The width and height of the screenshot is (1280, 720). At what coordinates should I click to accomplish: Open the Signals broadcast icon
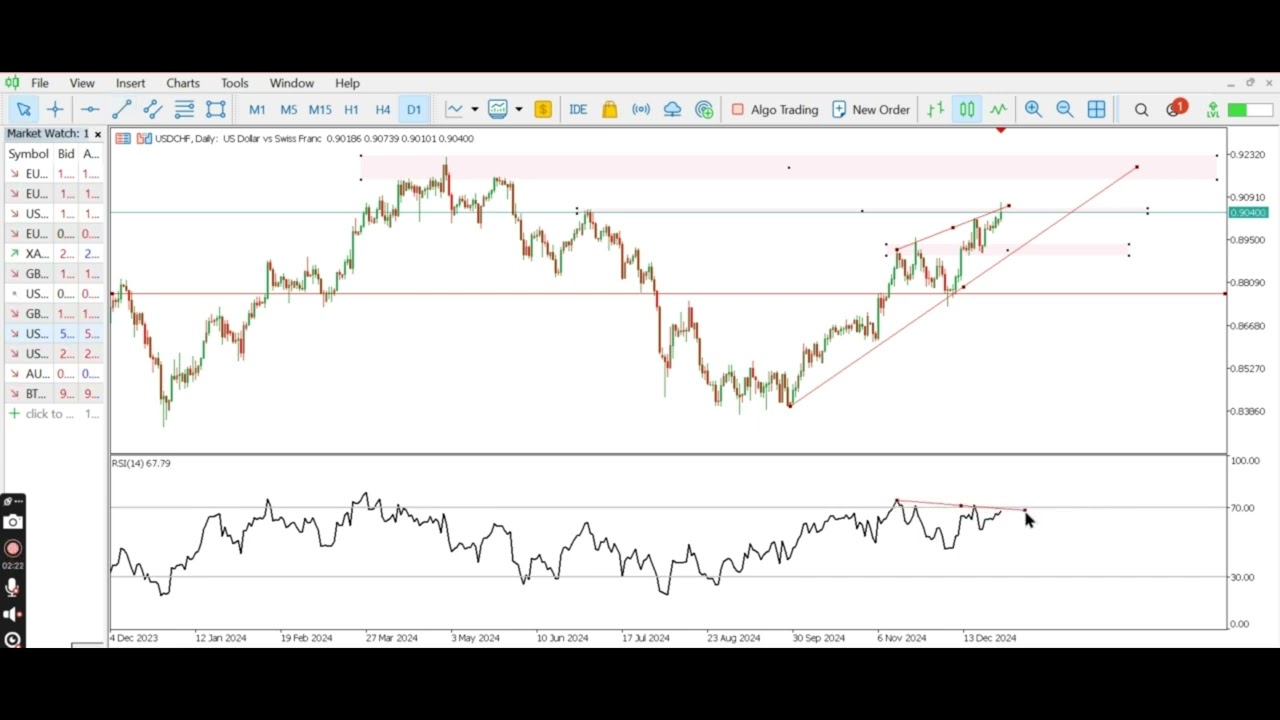(x=641, y=110)
